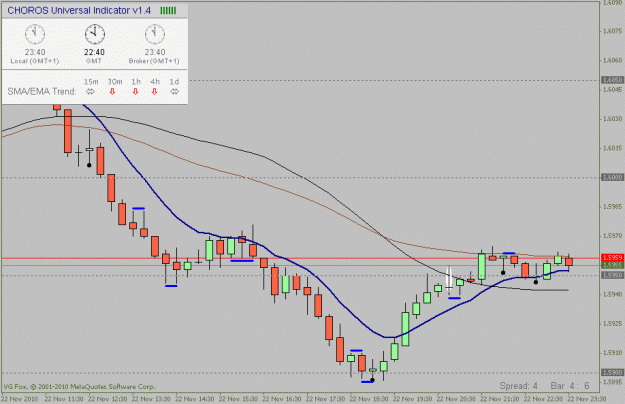Click the Local (GMT+1) label
This screenshot has width=625, height=404.
(35, 61)
